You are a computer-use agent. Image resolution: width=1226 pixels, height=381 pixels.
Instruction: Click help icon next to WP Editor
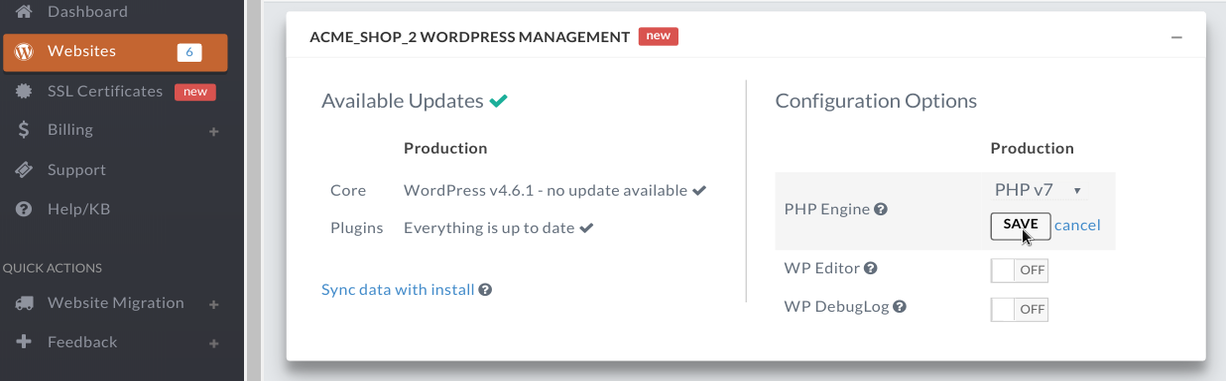(x=871, y=269)
